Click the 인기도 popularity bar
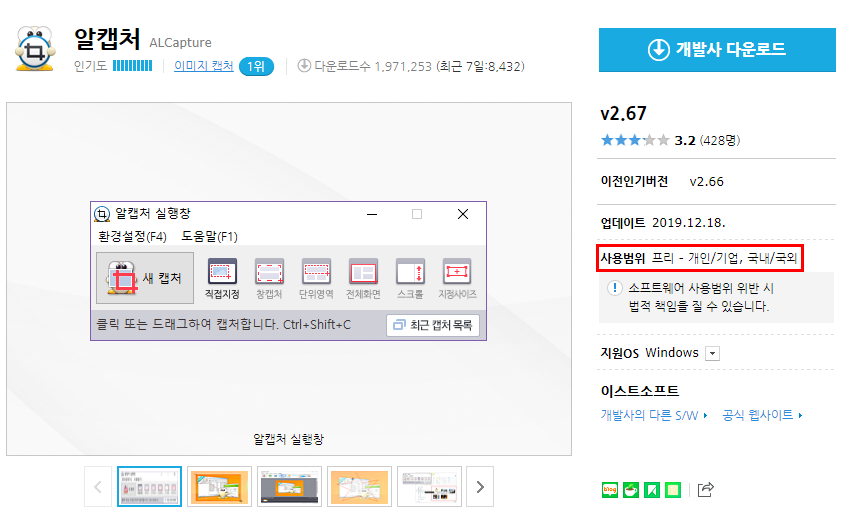This screenshot has height=521, width=851. point(132,66)
